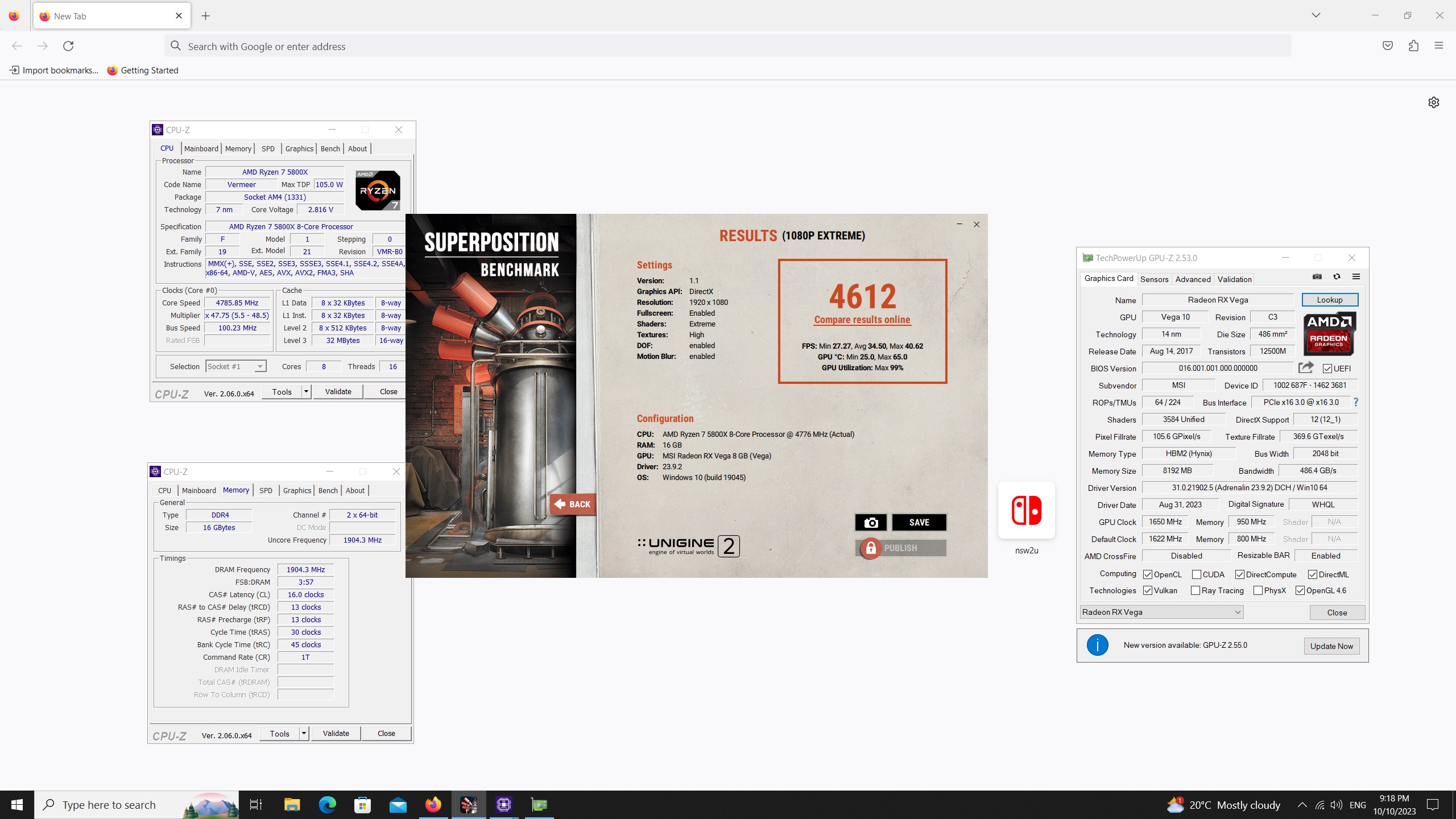
Task: Click Validate in upper CPU-Z window
Action: point(338,391)
